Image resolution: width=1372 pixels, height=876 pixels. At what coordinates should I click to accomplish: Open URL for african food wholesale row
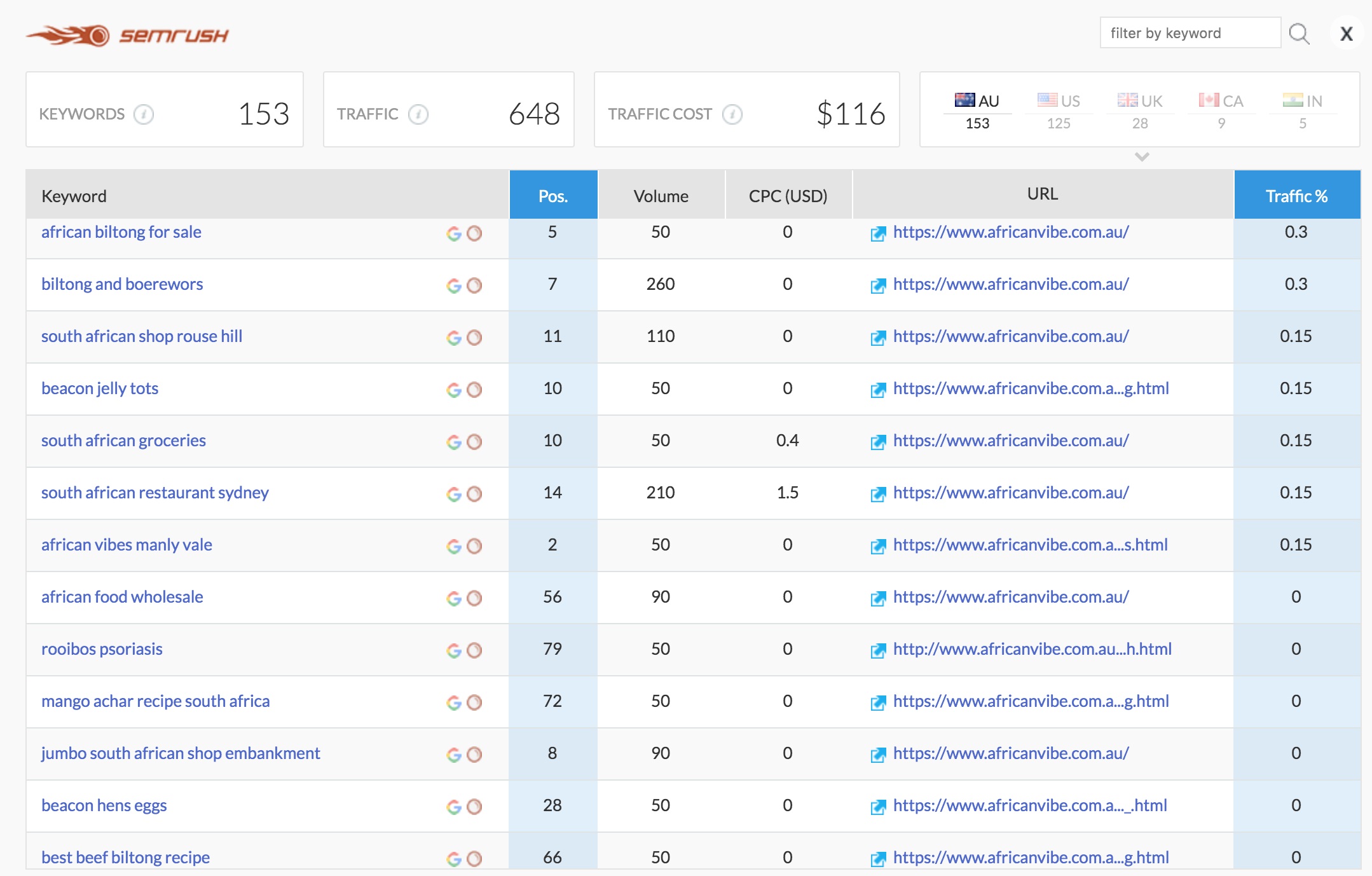[x=1011, y=597]
